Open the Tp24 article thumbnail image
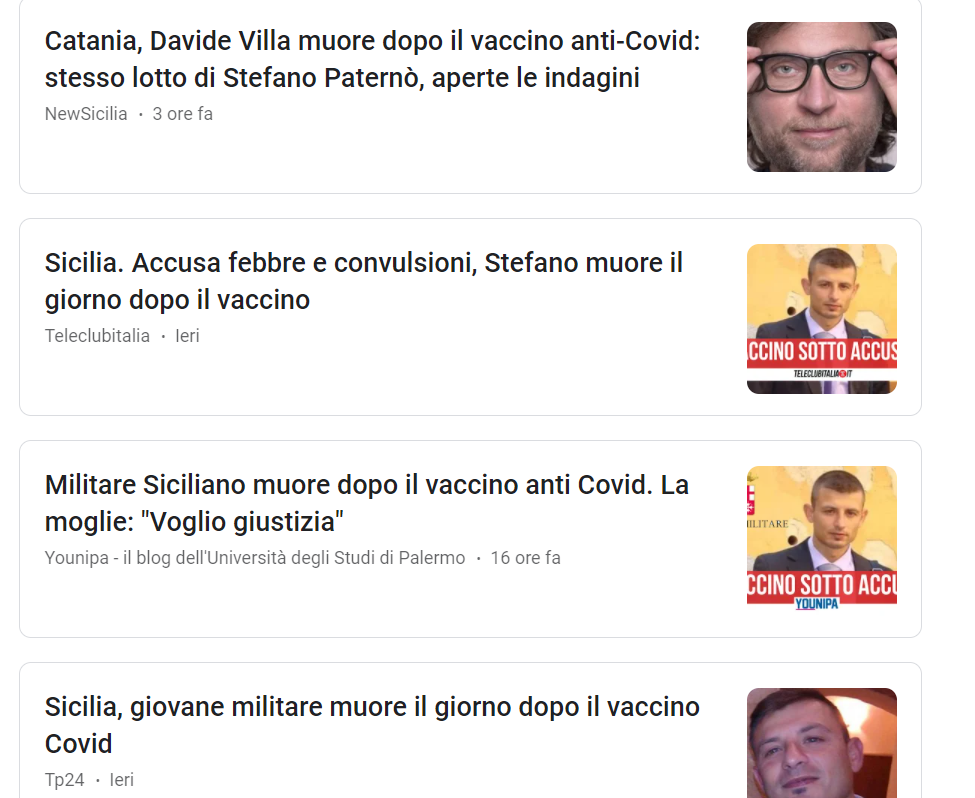 coord(821,743)
